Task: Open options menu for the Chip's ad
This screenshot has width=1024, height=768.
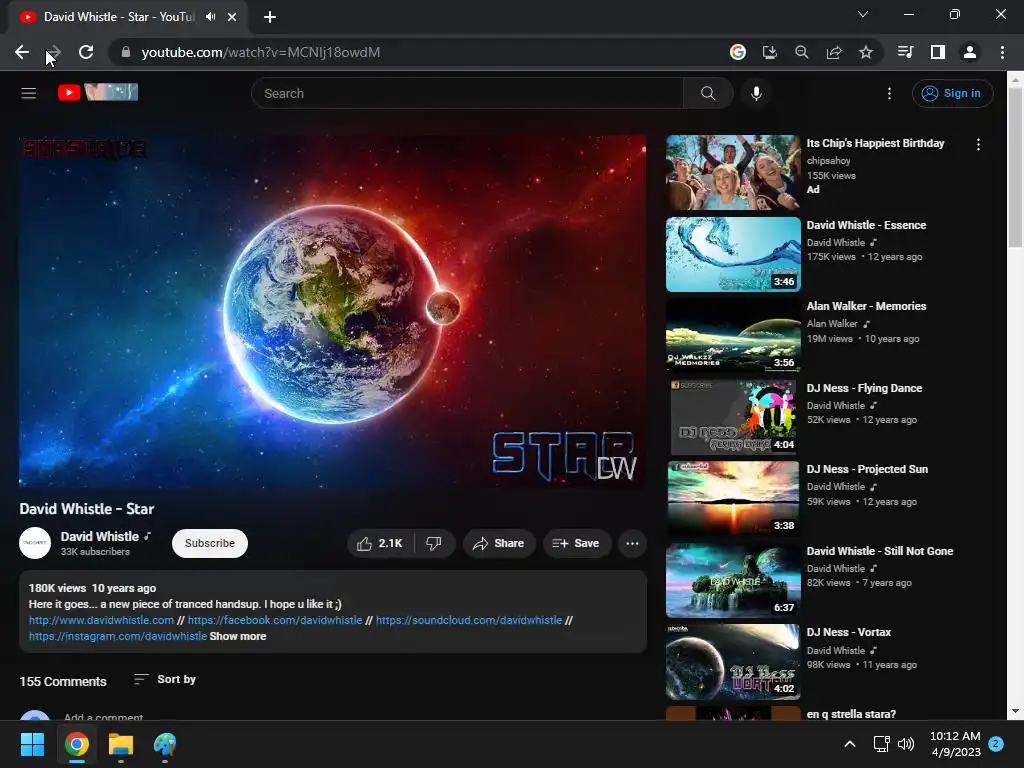Action: click(x=978, y=144)
